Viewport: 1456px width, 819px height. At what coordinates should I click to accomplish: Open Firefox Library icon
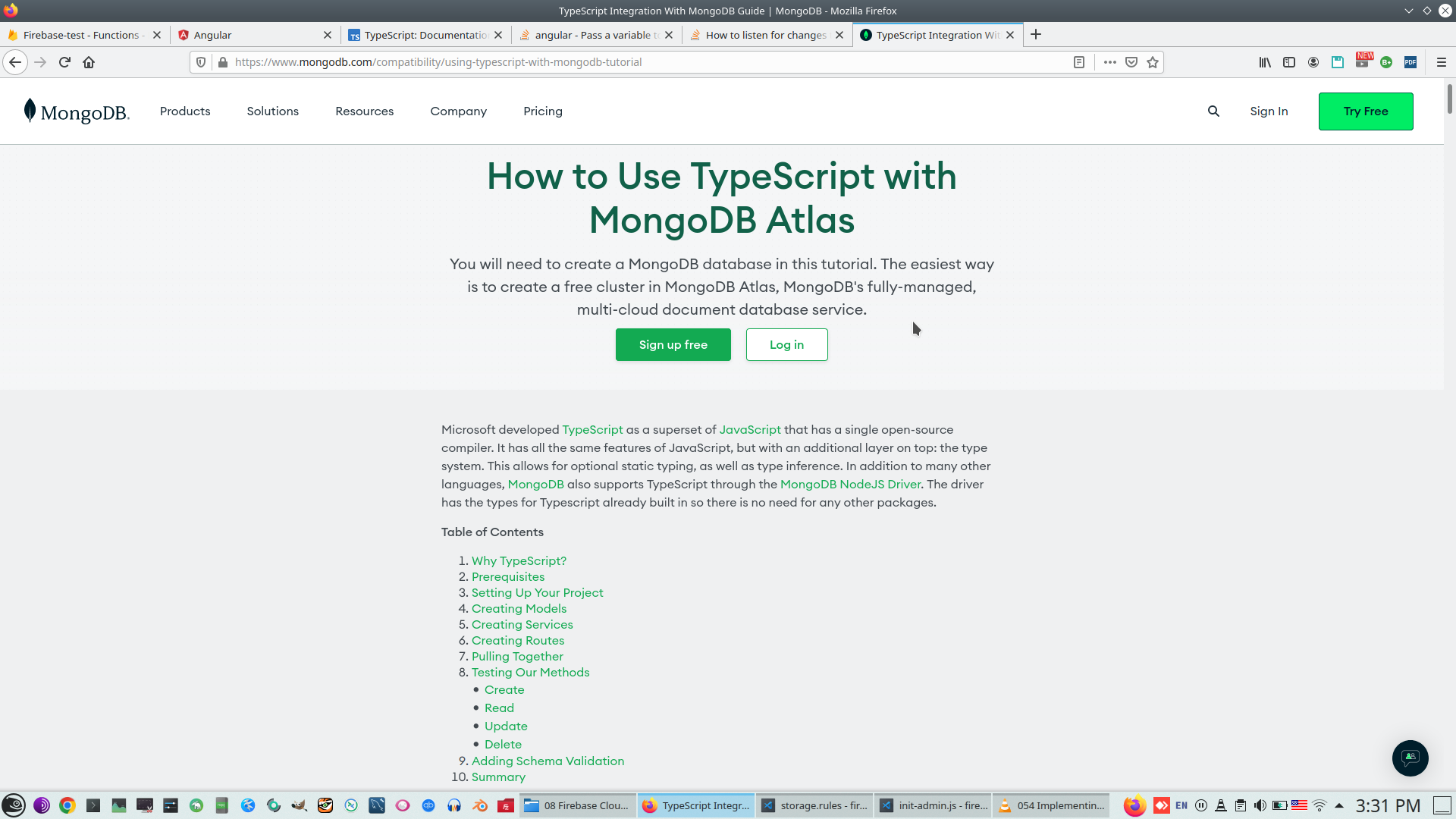[1265, 62]
